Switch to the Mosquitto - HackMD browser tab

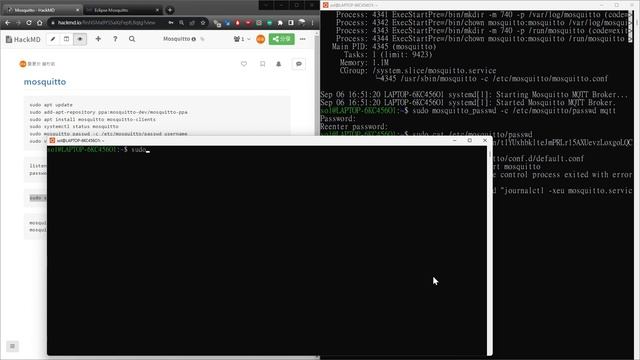point(41,10)
